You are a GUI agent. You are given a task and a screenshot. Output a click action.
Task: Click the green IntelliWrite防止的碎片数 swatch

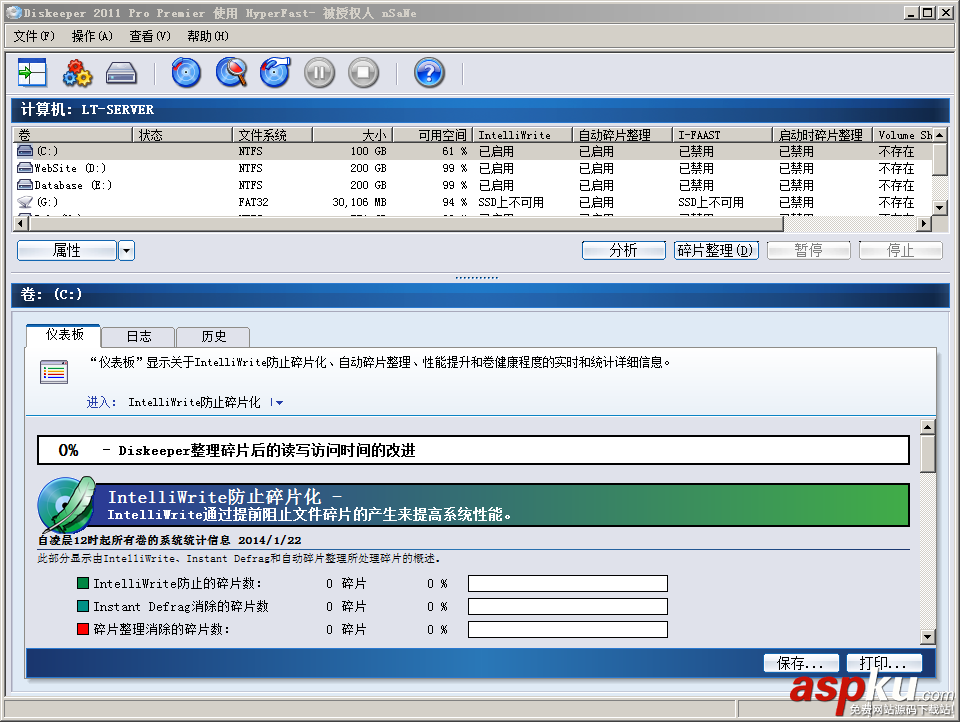(83, 582)
